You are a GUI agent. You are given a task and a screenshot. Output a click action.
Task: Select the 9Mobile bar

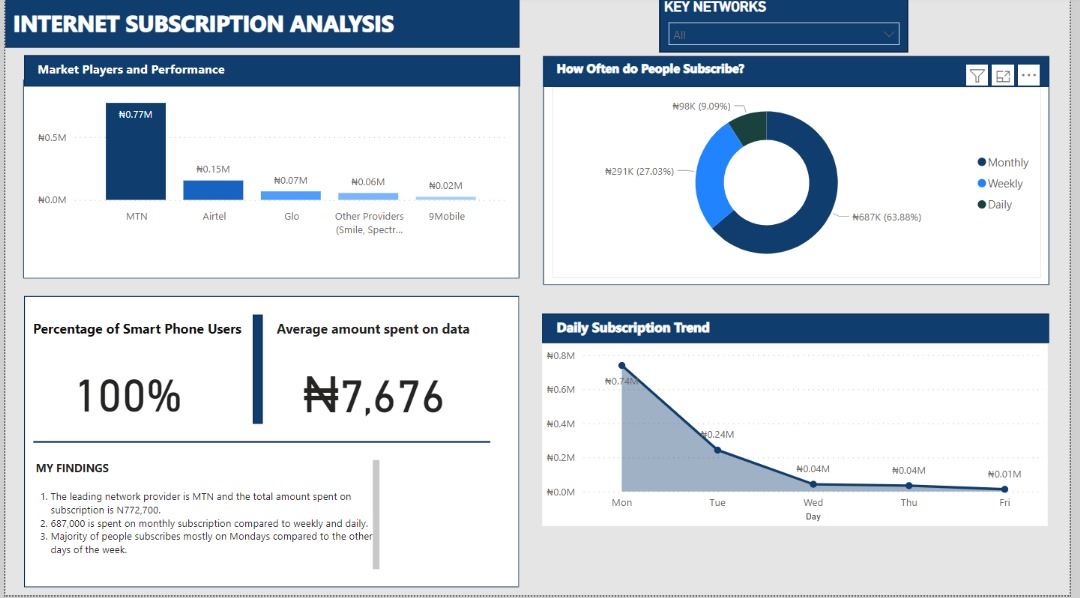point(446,198)
